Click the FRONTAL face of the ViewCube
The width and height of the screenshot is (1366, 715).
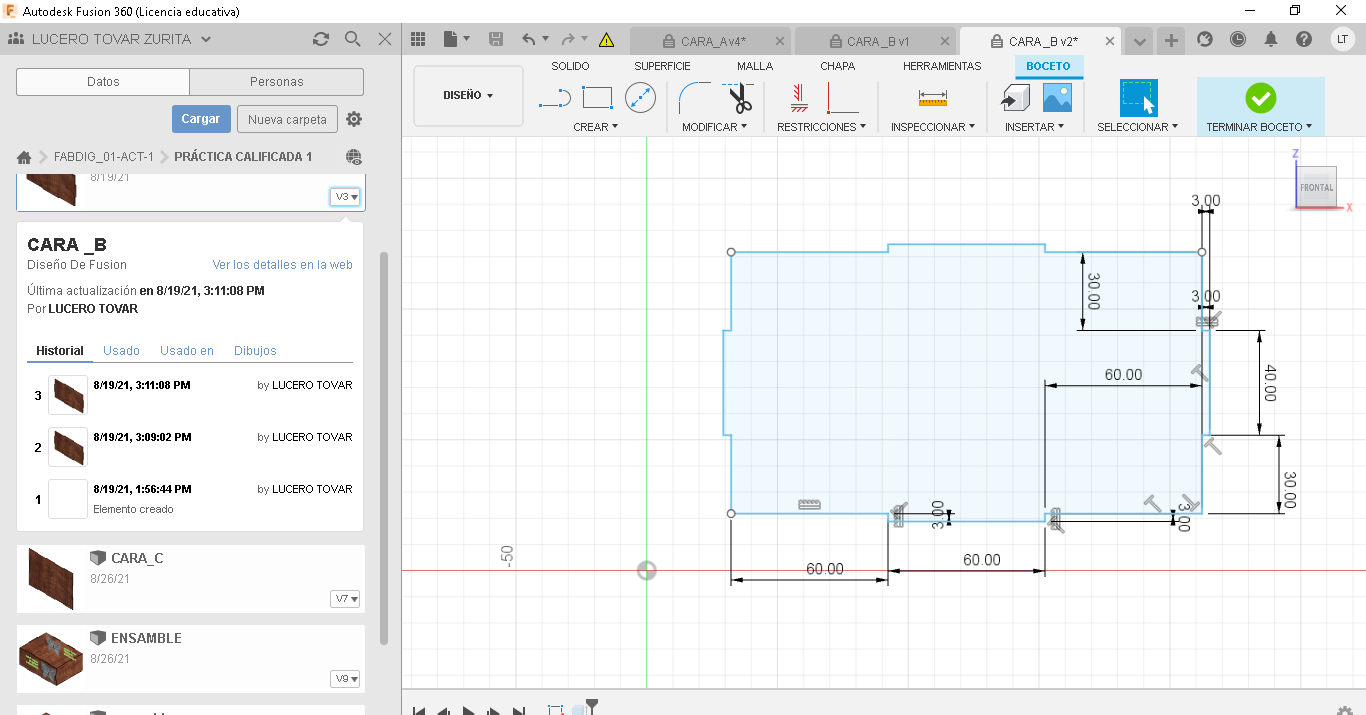[x=1316, y=187]
